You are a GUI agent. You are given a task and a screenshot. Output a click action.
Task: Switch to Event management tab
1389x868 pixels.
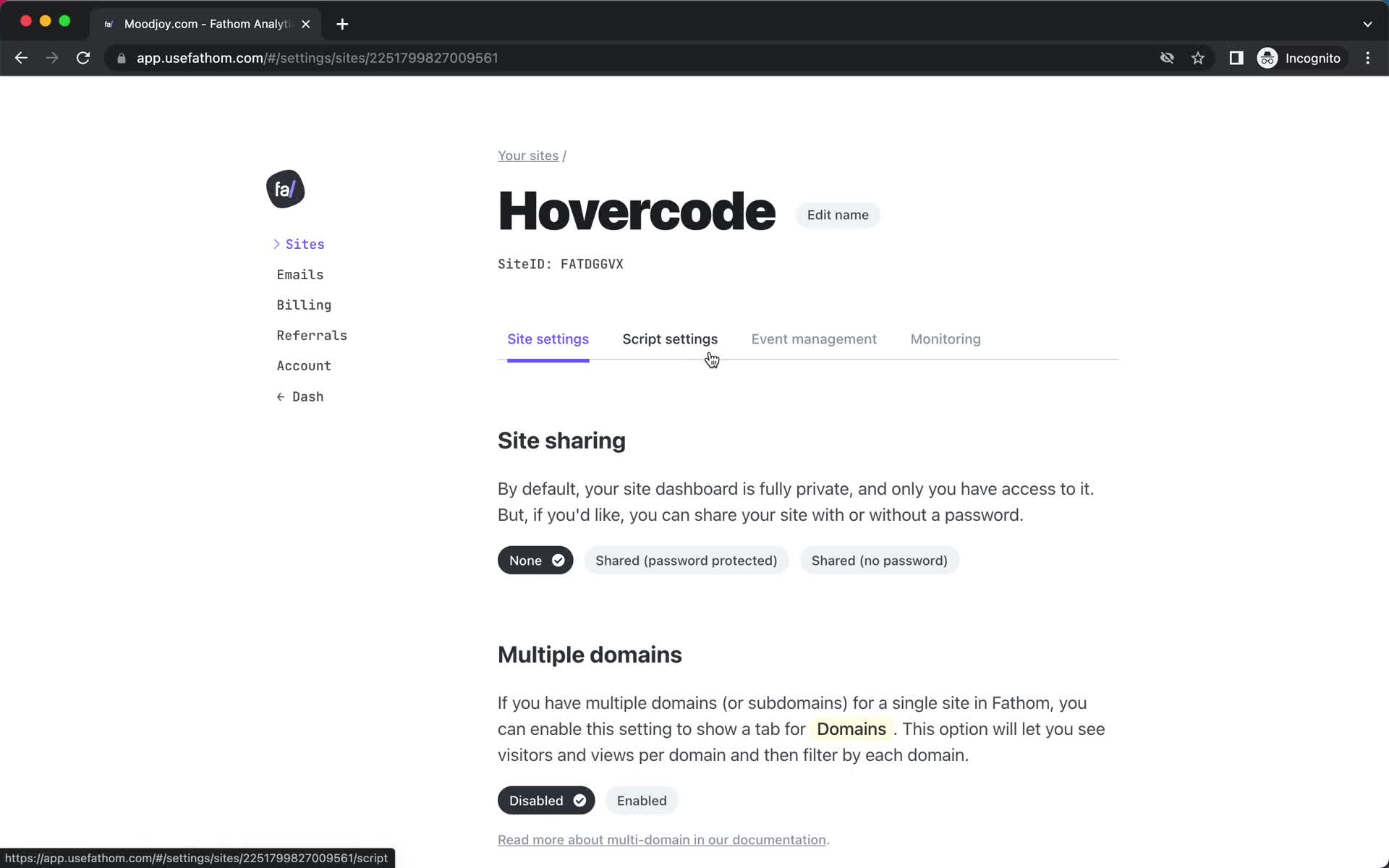813,338
